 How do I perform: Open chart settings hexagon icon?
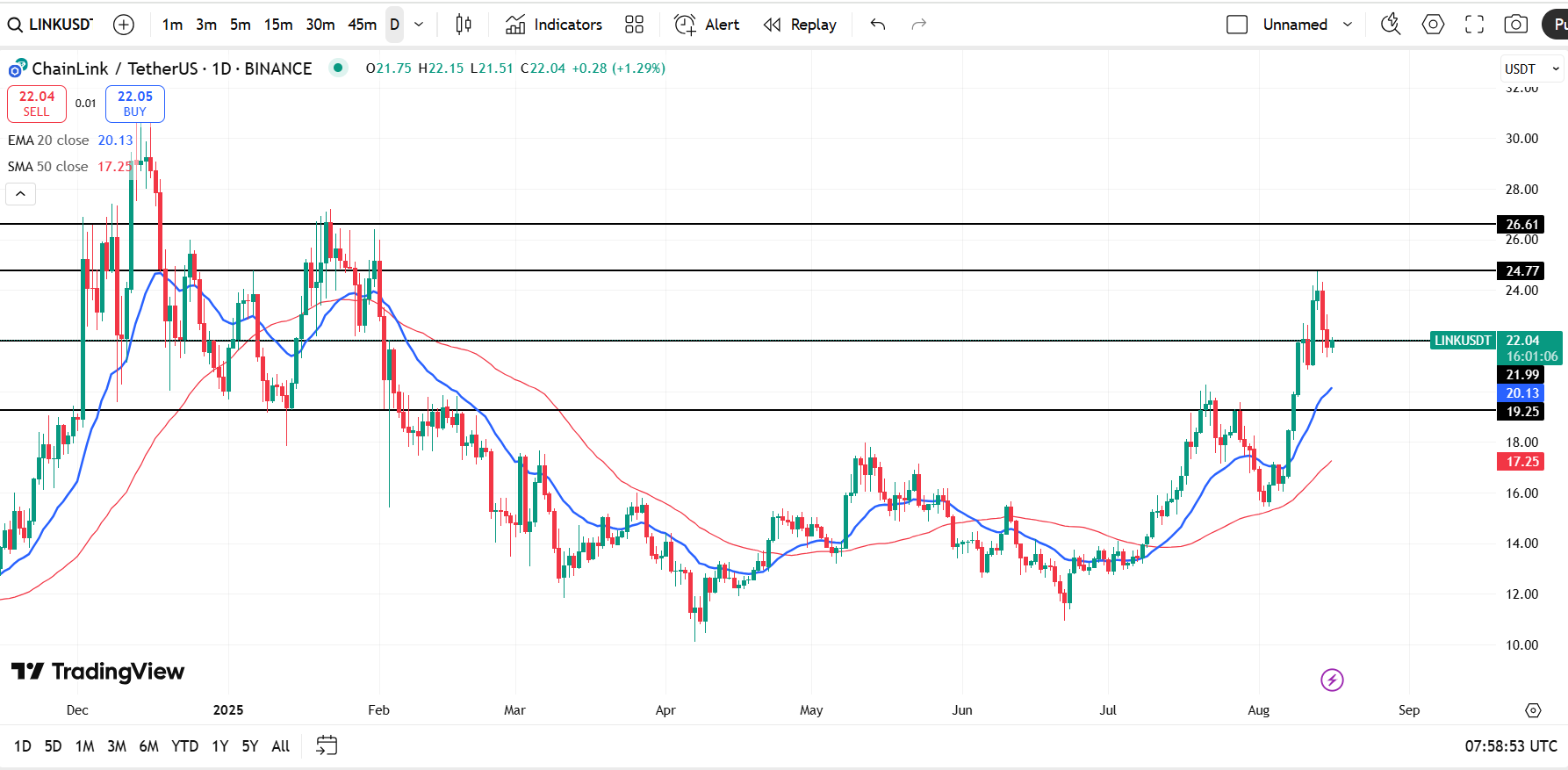point(1433,25)
